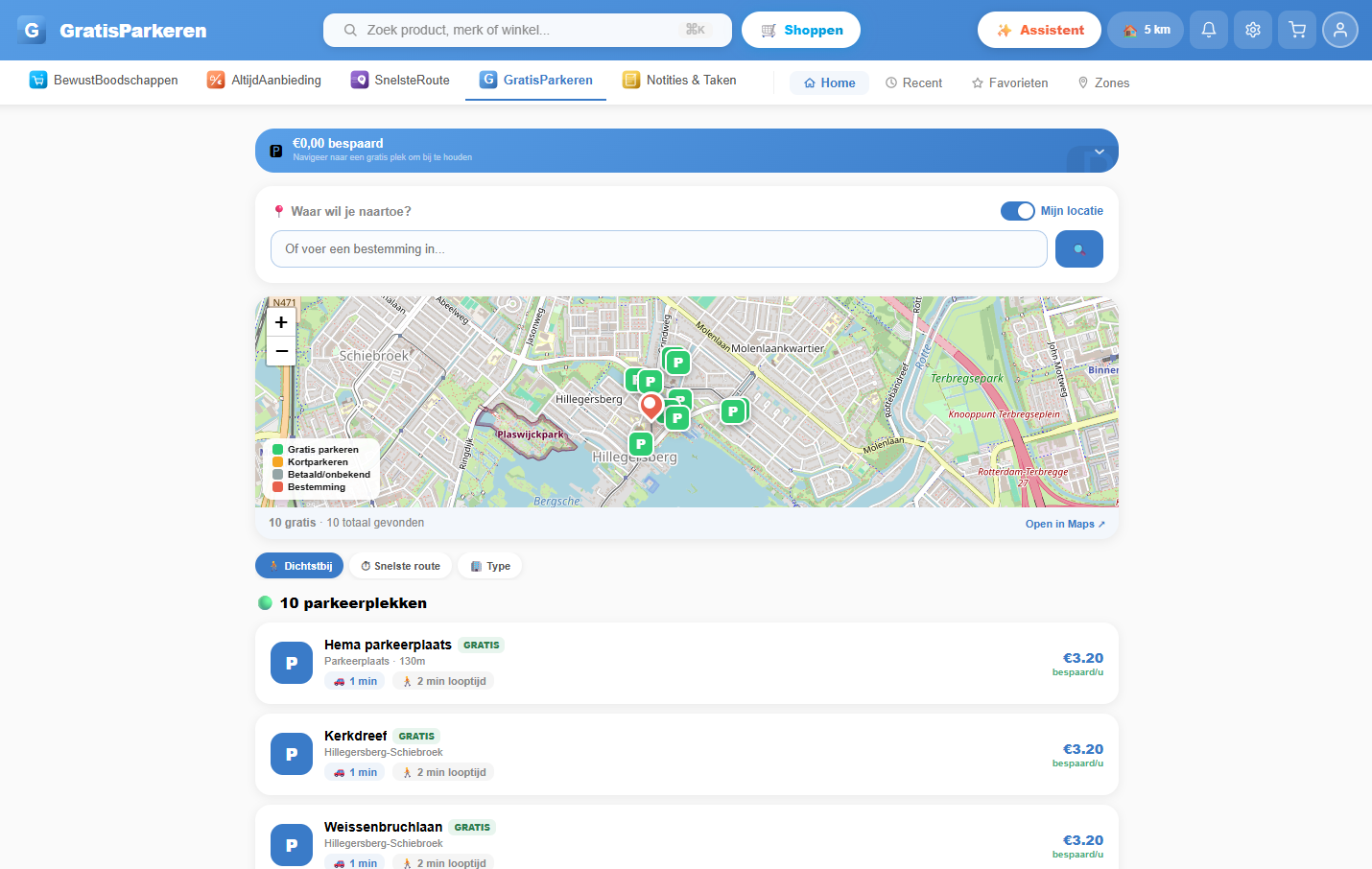Zoom in on the map
Viewport: 1372px width, 869px height.
281,322
